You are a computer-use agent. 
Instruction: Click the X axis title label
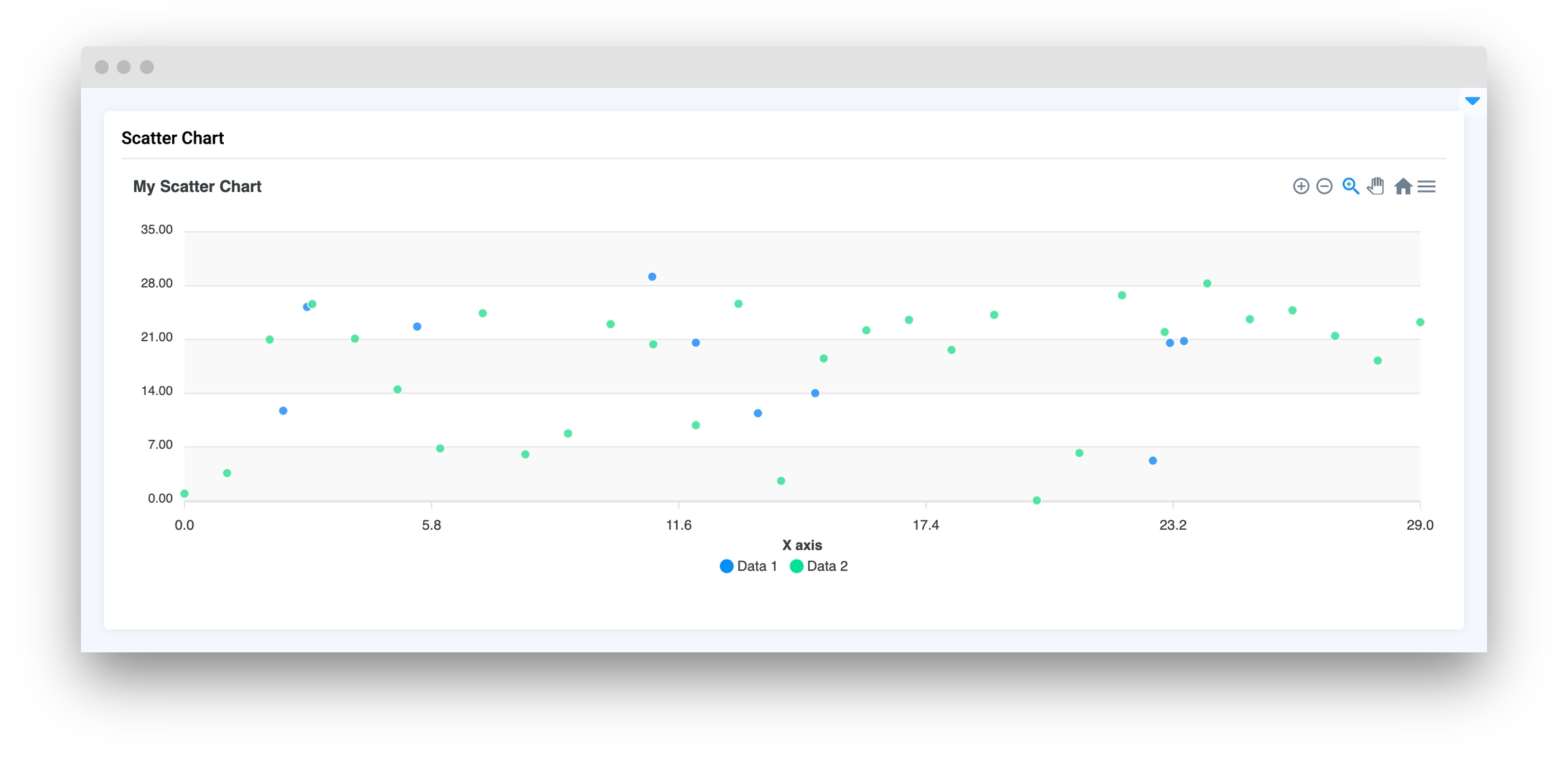pyautogui.click(x=802, y=545)
